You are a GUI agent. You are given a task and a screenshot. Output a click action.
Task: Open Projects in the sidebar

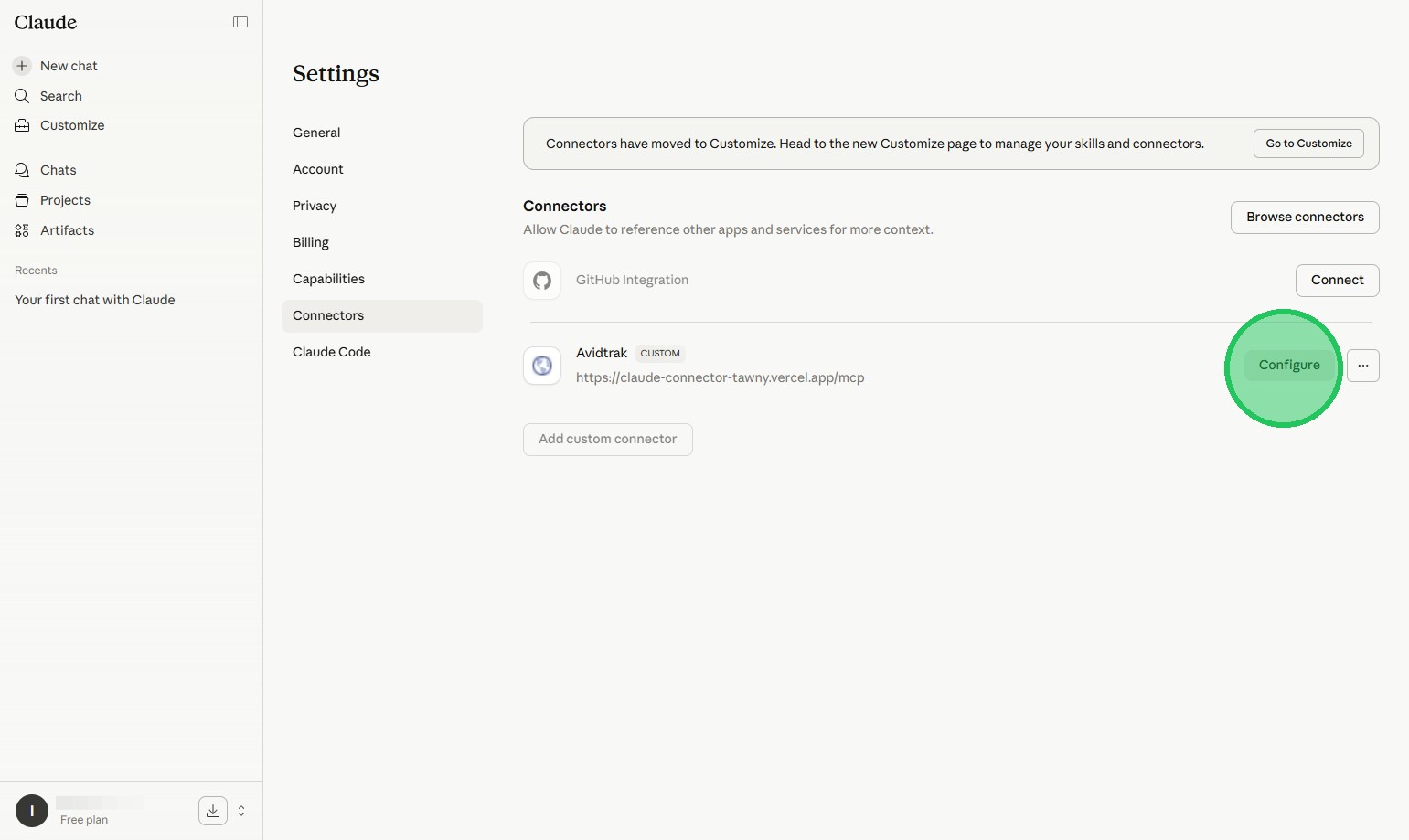[65, 200]
